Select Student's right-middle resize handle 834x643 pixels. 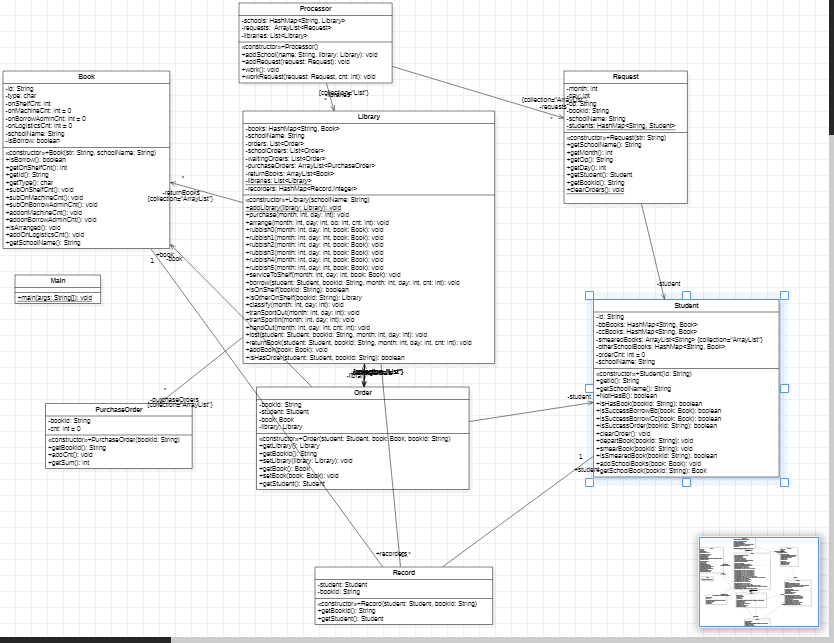click(784, 389)
